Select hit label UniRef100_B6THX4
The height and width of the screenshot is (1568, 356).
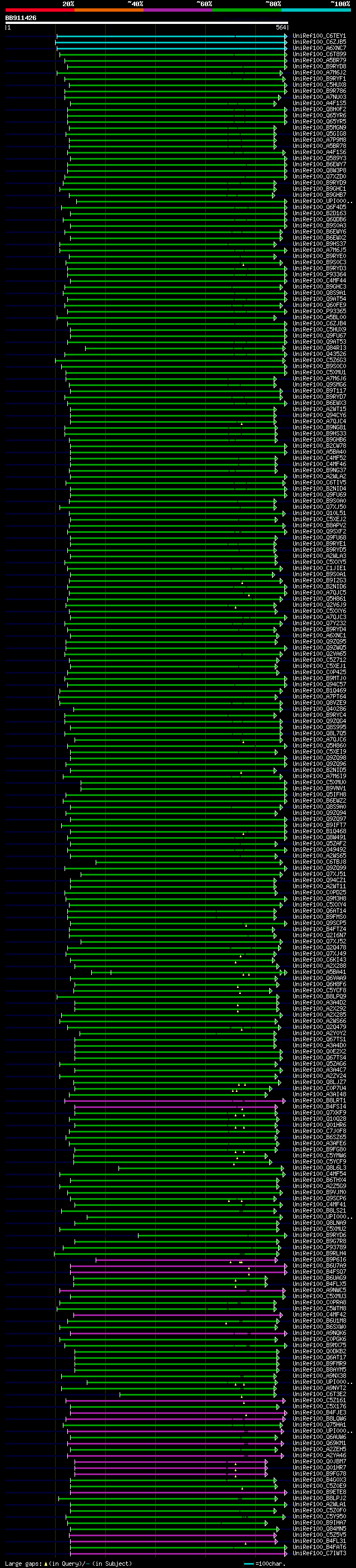[319, 1180]
